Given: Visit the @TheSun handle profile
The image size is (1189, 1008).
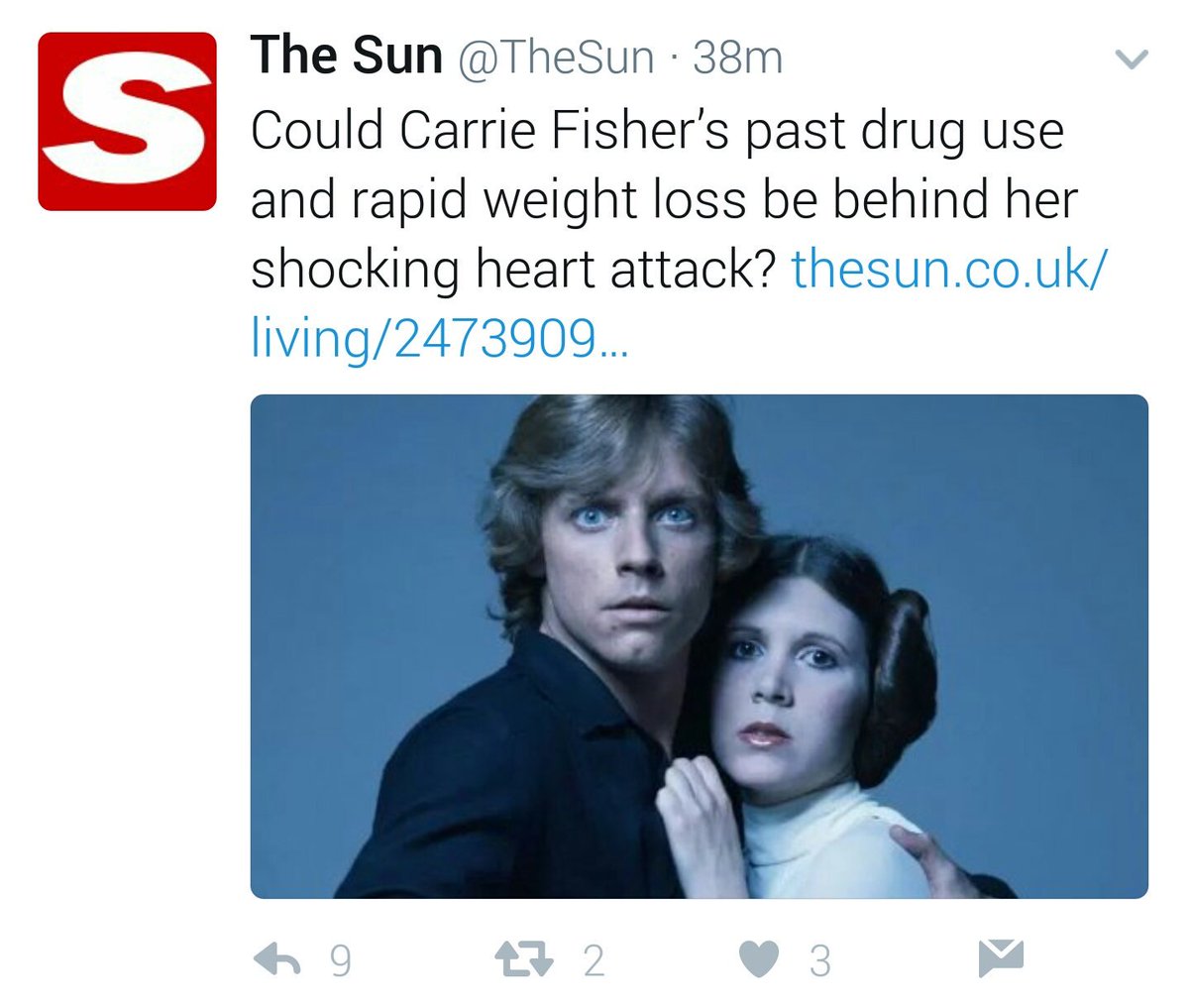Looking at the screenshot, I should click(x=555, y=57).
